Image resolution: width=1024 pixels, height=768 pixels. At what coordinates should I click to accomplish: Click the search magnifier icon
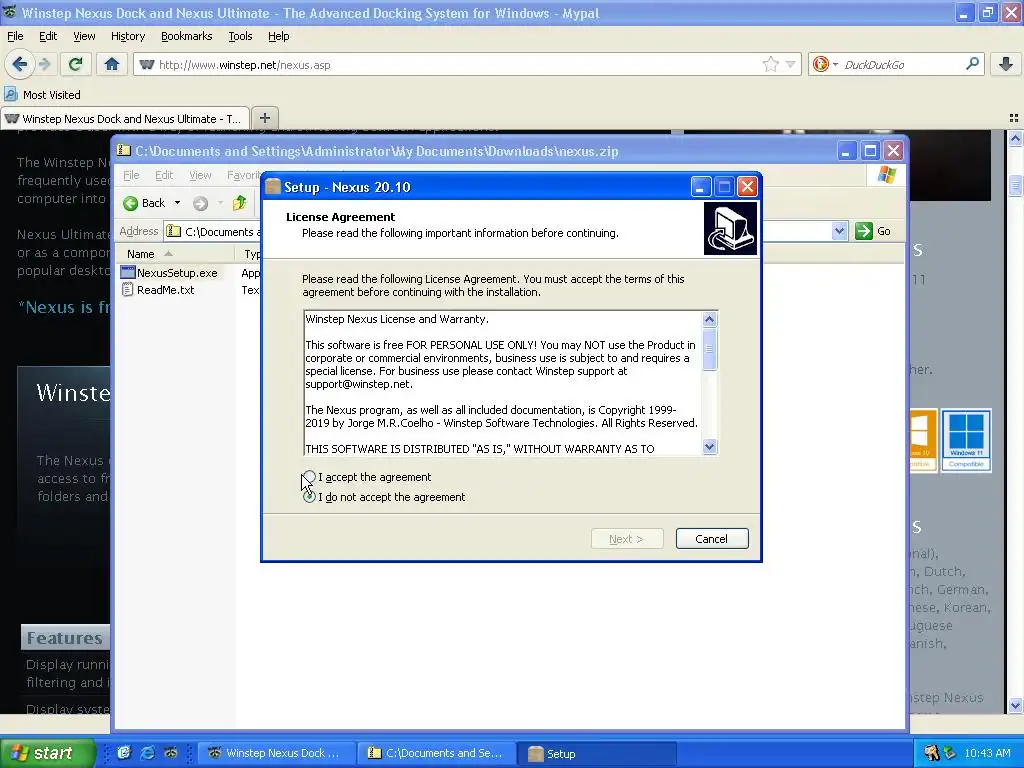click(x=972, y=64)
